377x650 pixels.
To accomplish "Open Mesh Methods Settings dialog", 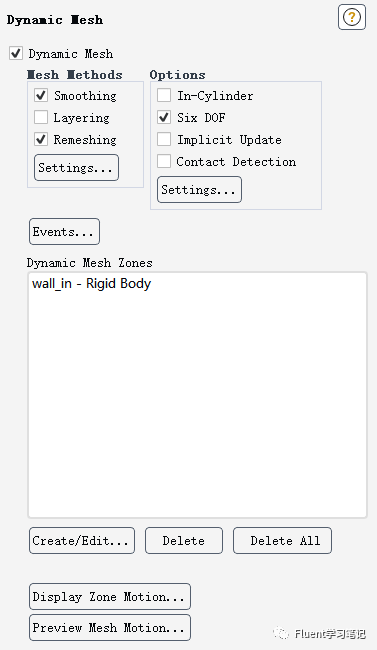I will (x=76, y=167).
